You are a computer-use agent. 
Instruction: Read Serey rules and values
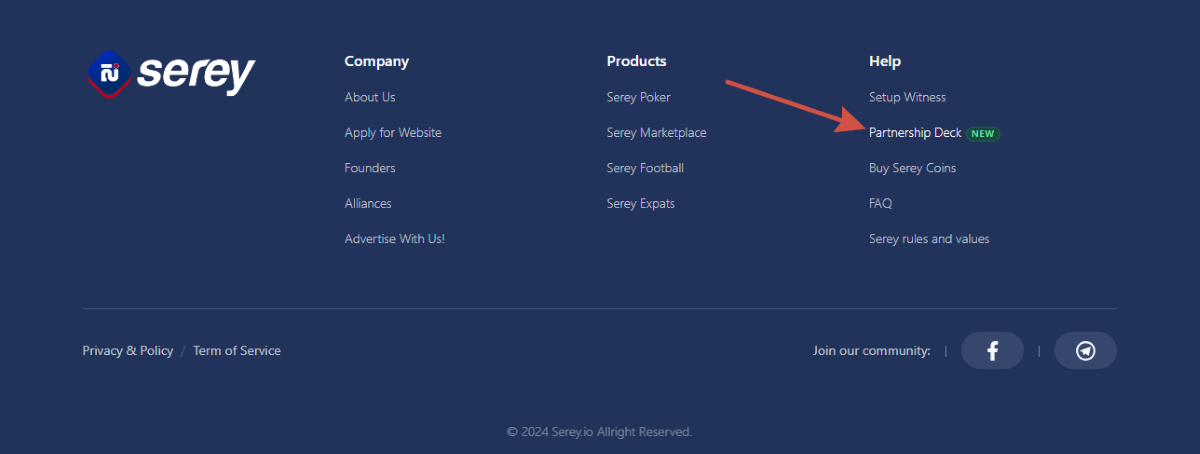[x=929, y=239]
